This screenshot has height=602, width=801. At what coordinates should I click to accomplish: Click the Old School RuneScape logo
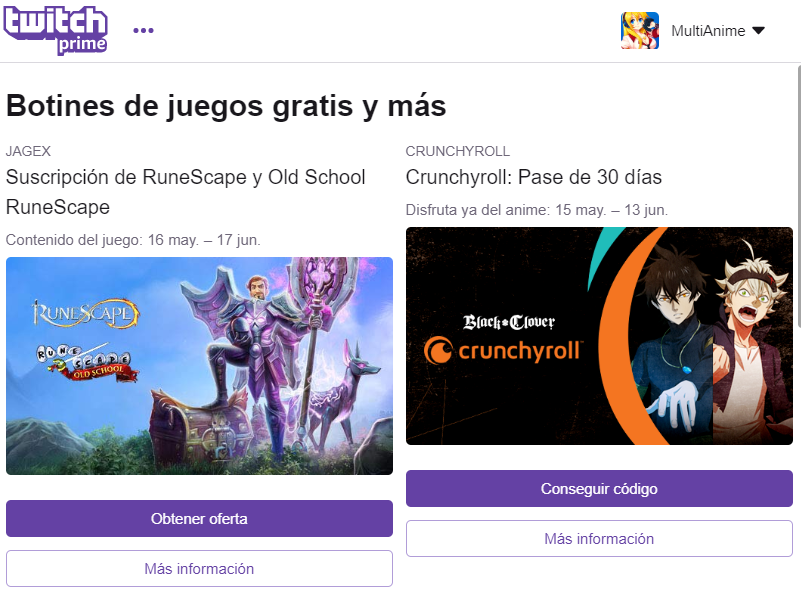coord(87,363)
